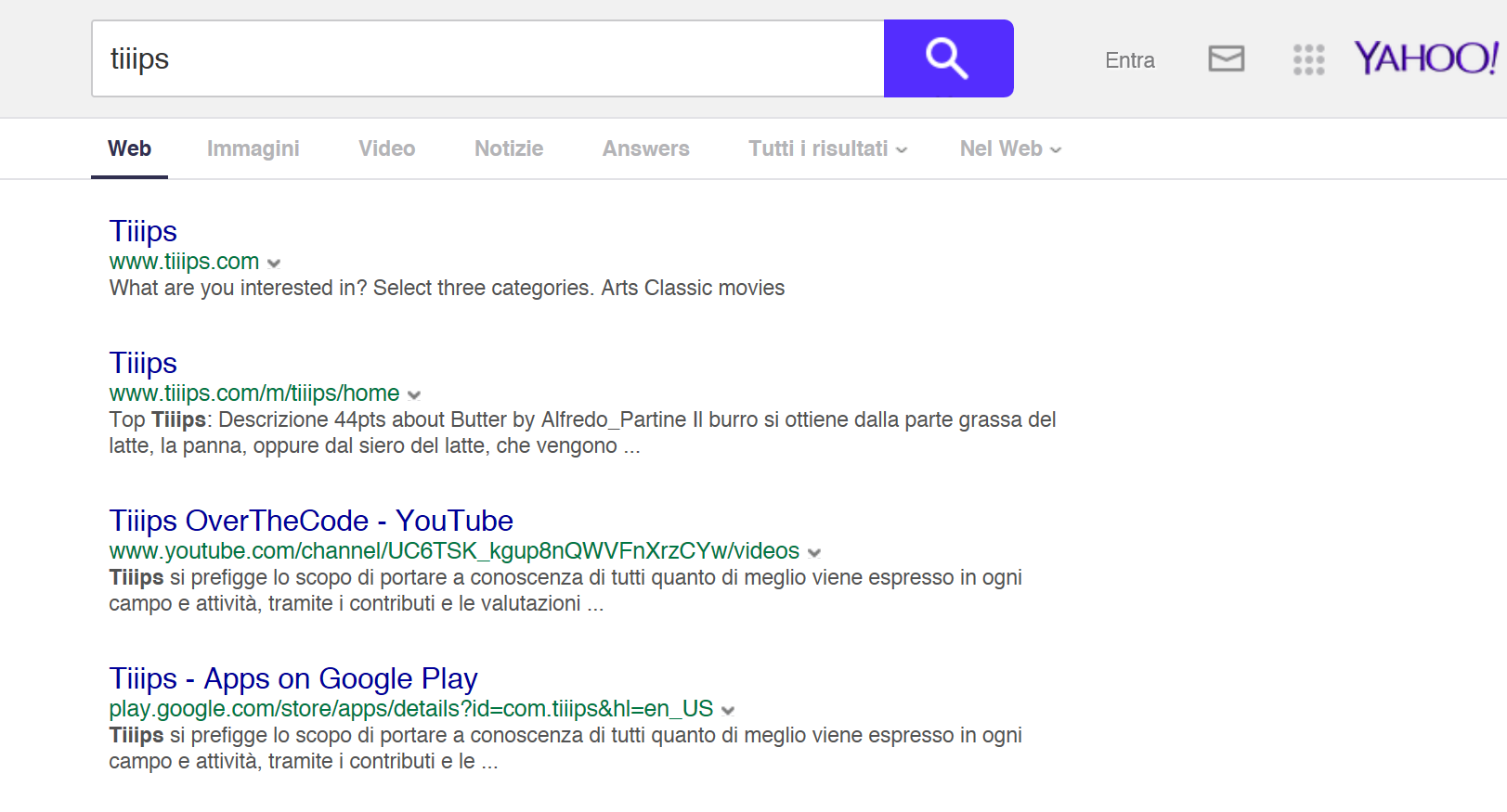Viewport: 1507px width, 812px height.
Task: Open the Answers tab
Action: click(645, 148)
